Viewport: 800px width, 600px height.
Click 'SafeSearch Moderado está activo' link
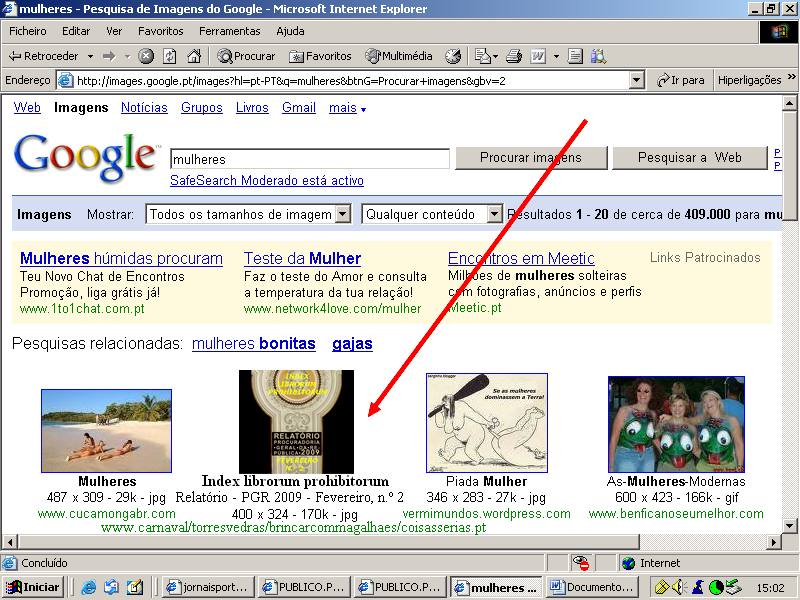click(267, 181)
